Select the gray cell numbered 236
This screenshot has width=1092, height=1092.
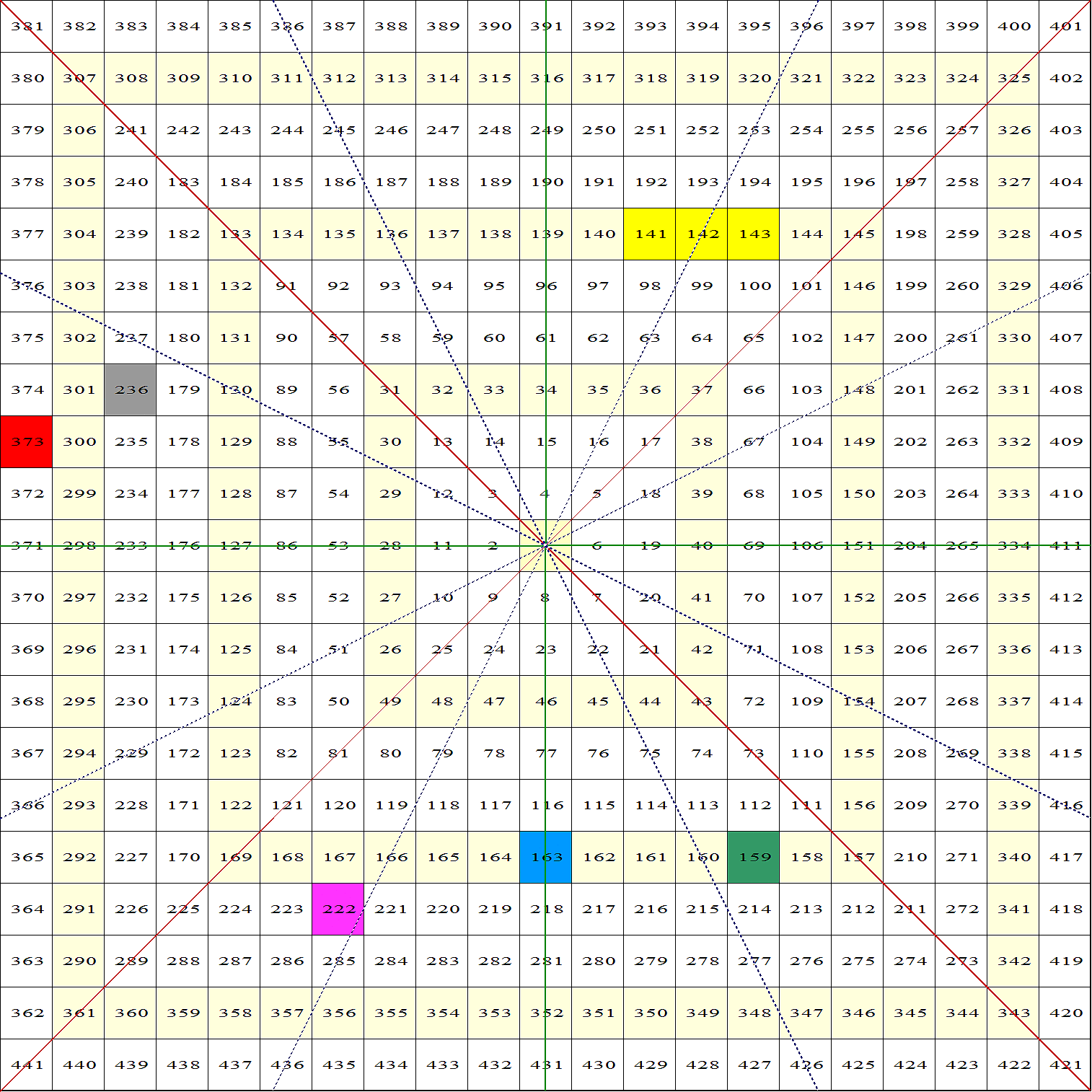pos(130,389)
